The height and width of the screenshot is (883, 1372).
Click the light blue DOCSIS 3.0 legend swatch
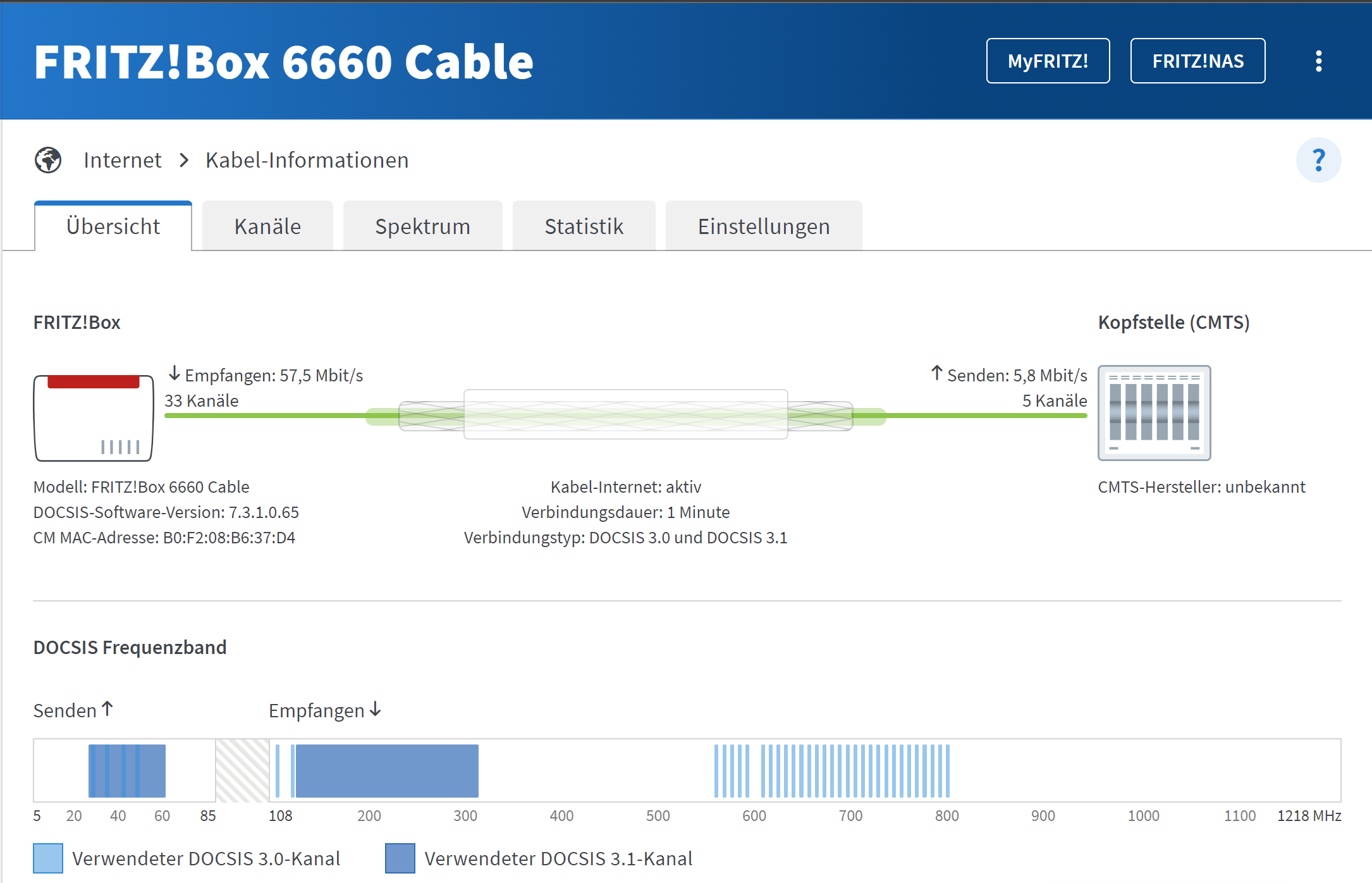click(x=48, y=858)
